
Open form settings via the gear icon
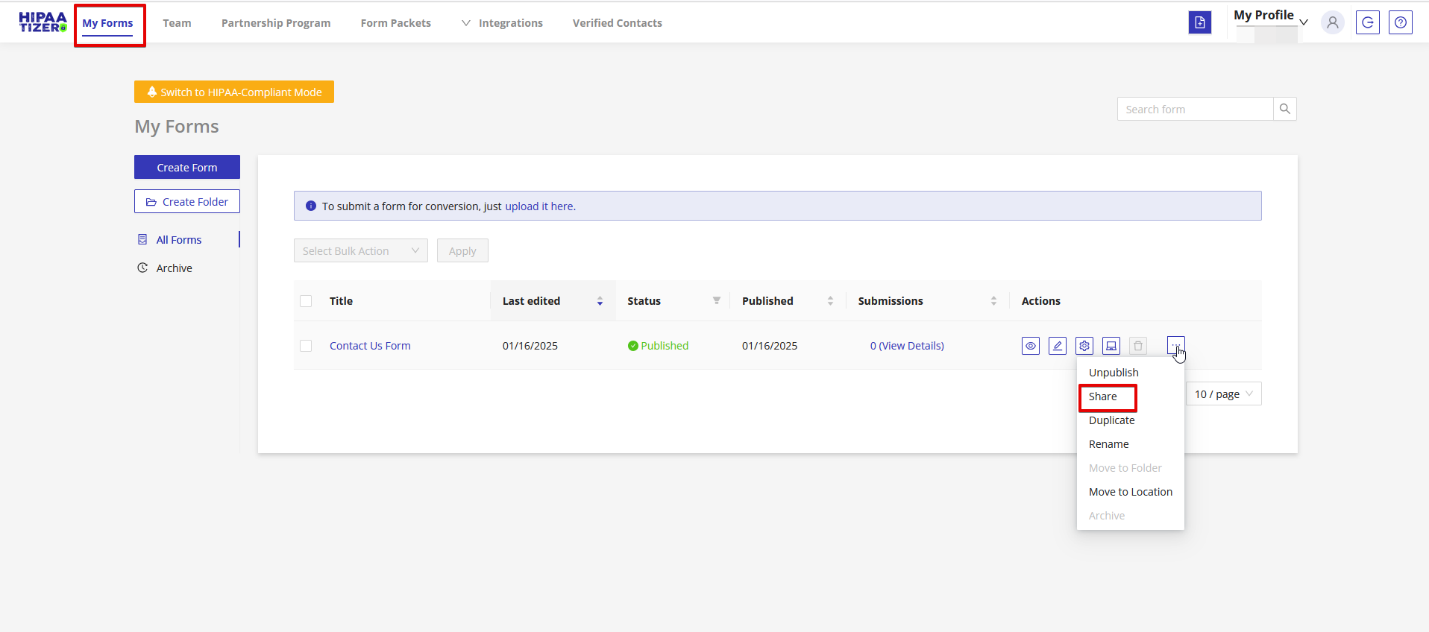click(x=1084, y=346)
